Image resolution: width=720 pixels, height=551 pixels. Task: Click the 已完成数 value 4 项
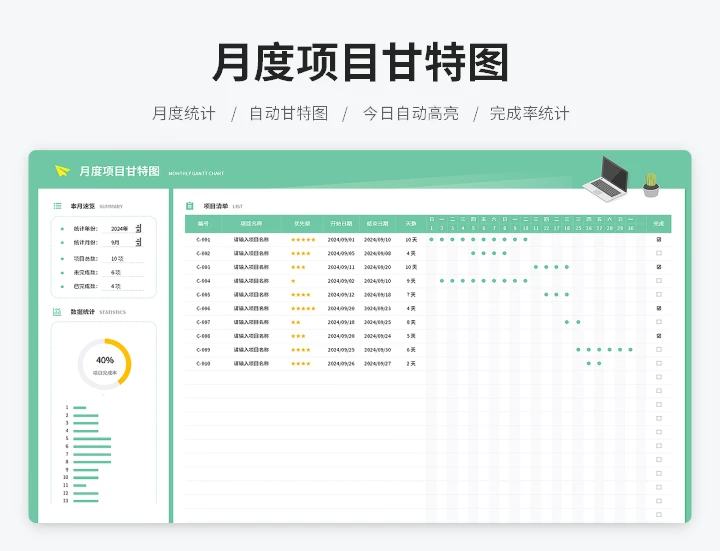[116, 287]
